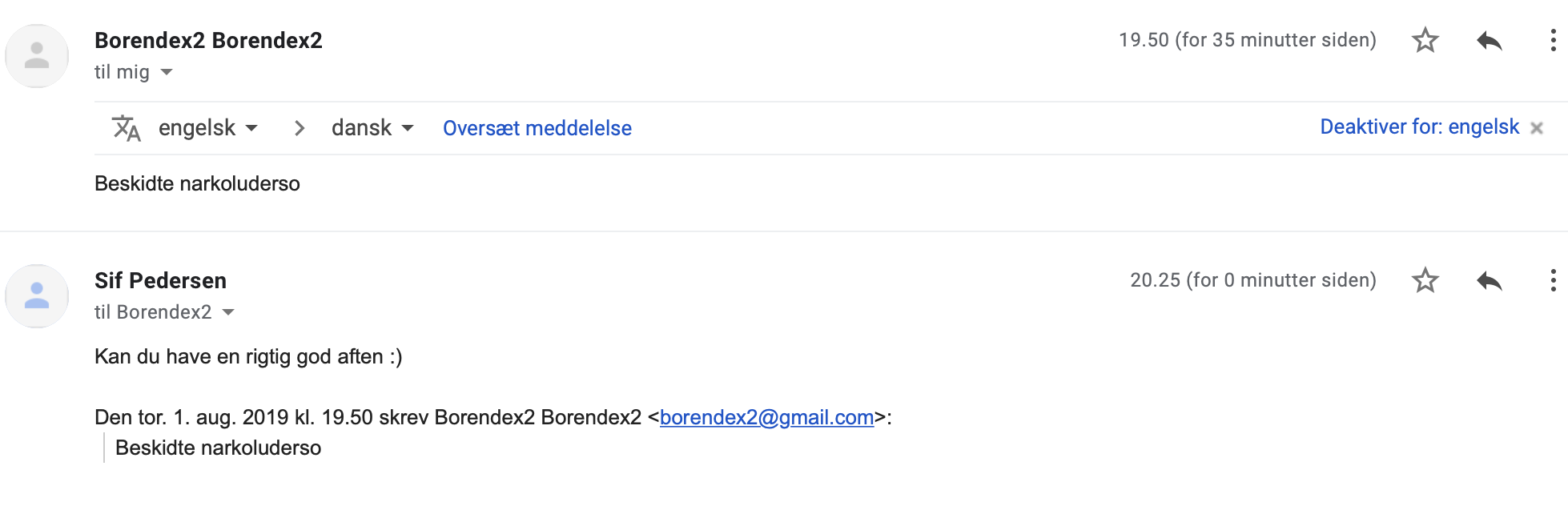Click 'Deaktiver for: engelsk' link
The width and height of the screenshot is (1568, 506).
point(1419,127)
